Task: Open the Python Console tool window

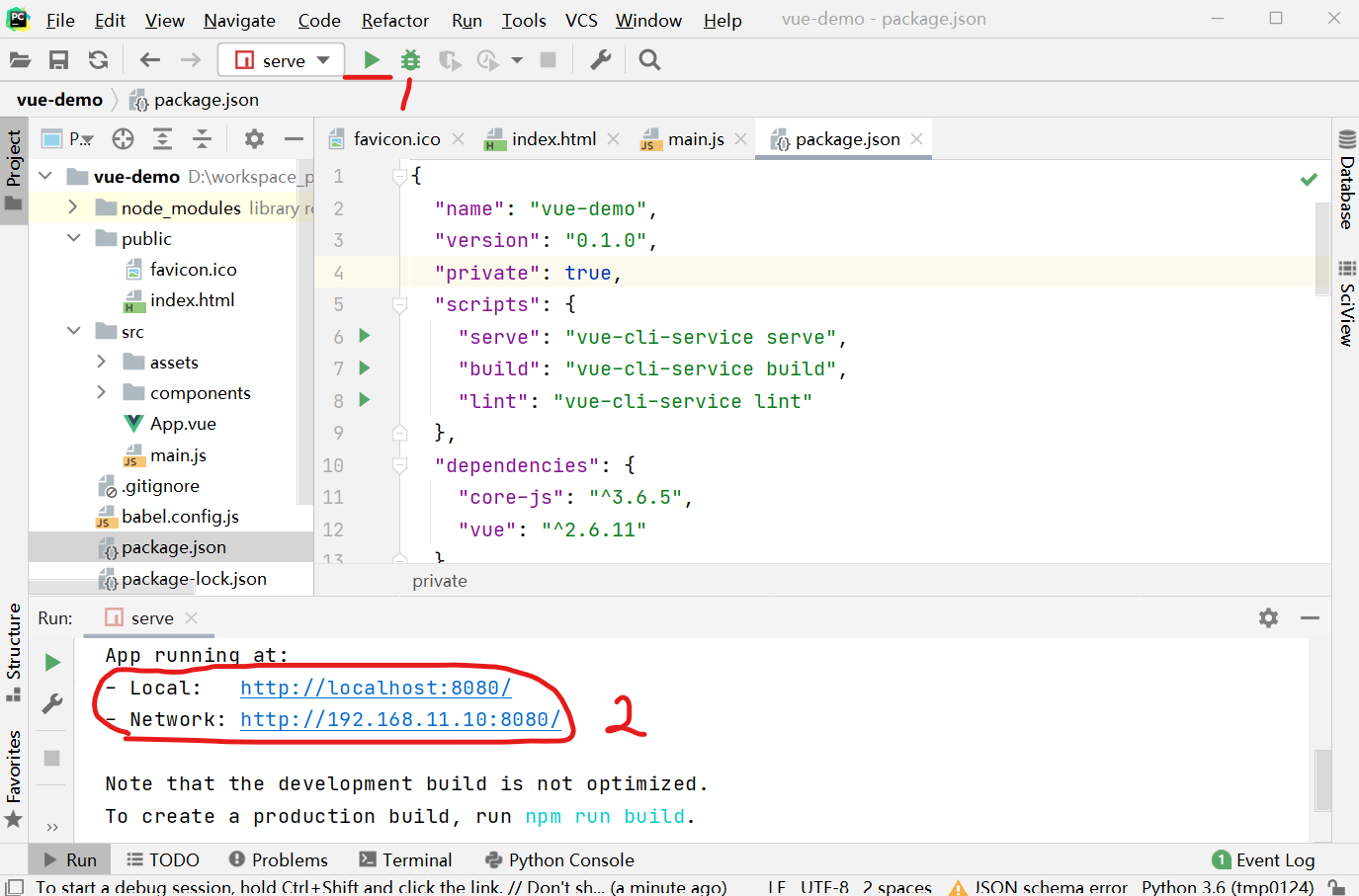Action: tap(559, 859)
